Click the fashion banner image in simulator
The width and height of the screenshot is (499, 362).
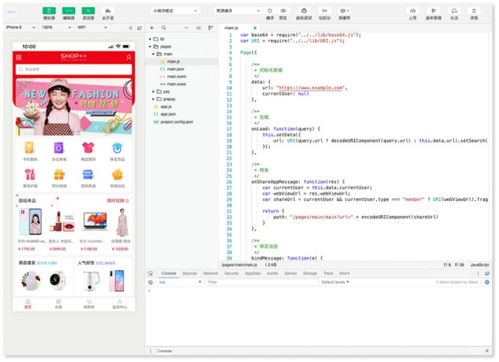tap(74, 107)
